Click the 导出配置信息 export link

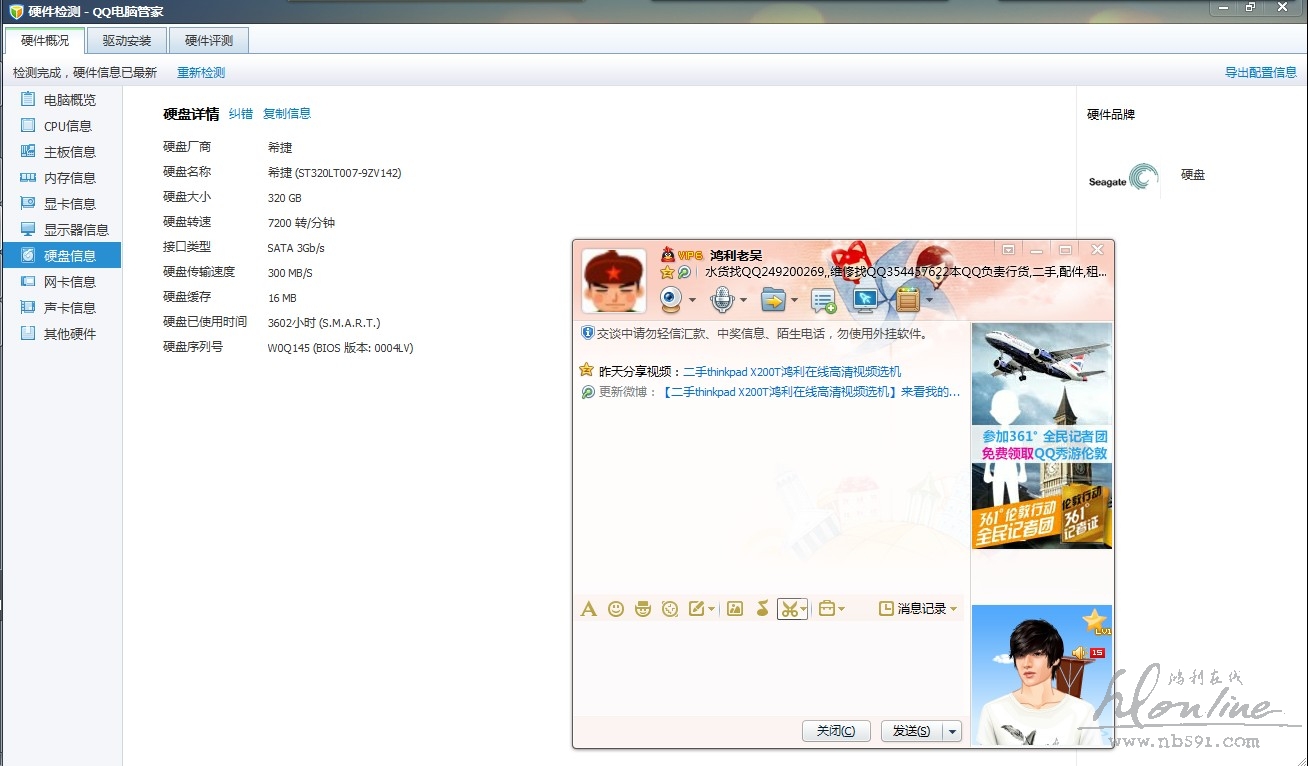point(1261,73)
